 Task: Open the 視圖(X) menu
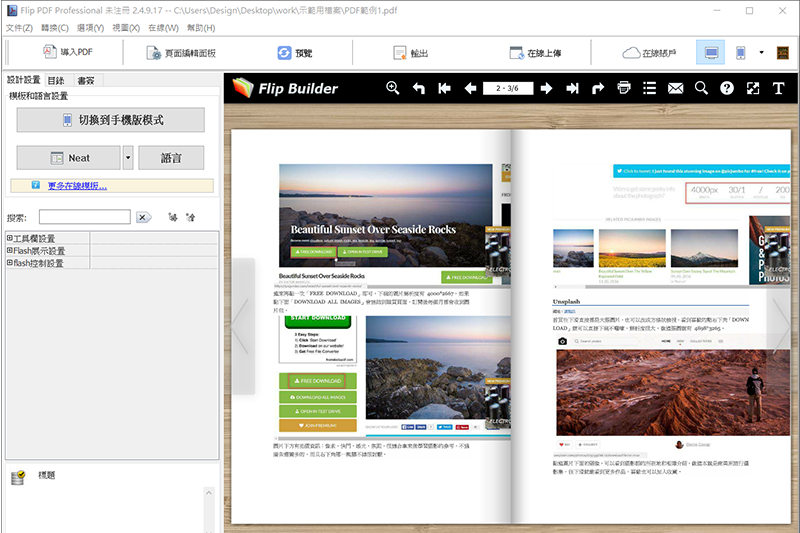pyautogui.click(x=126, y=28)
